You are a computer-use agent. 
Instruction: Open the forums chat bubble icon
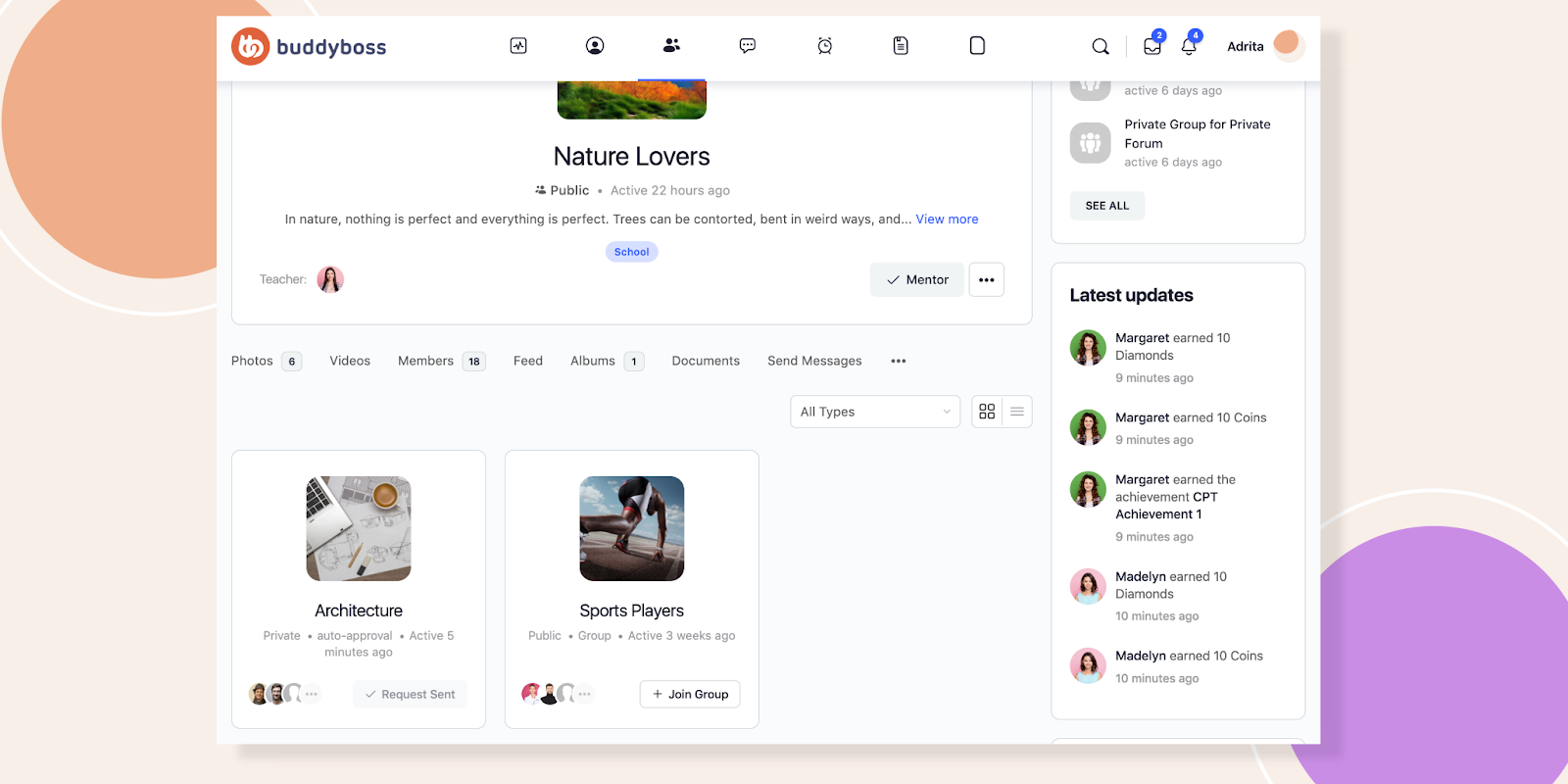click(x=748, y=45)
